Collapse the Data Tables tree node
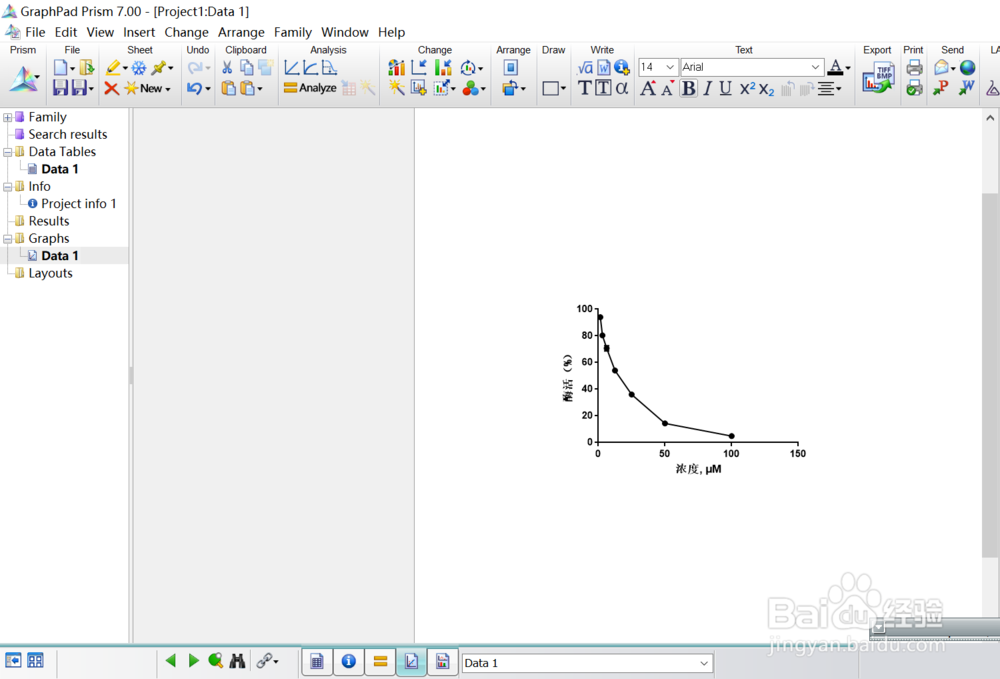1000x679 pixels. coord(8,152)
